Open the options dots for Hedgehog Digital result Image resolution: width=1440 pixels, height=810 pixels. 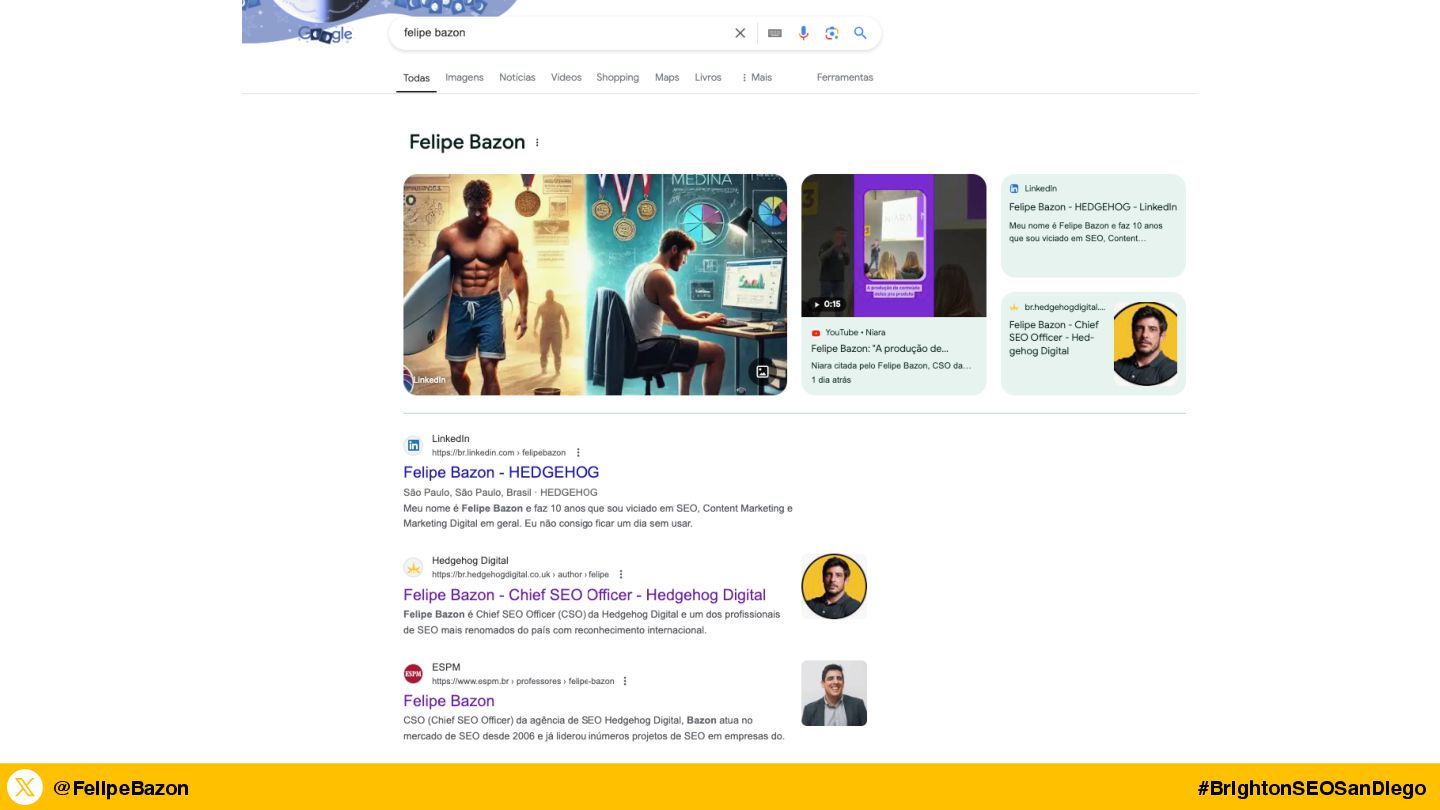click(621, 575)
